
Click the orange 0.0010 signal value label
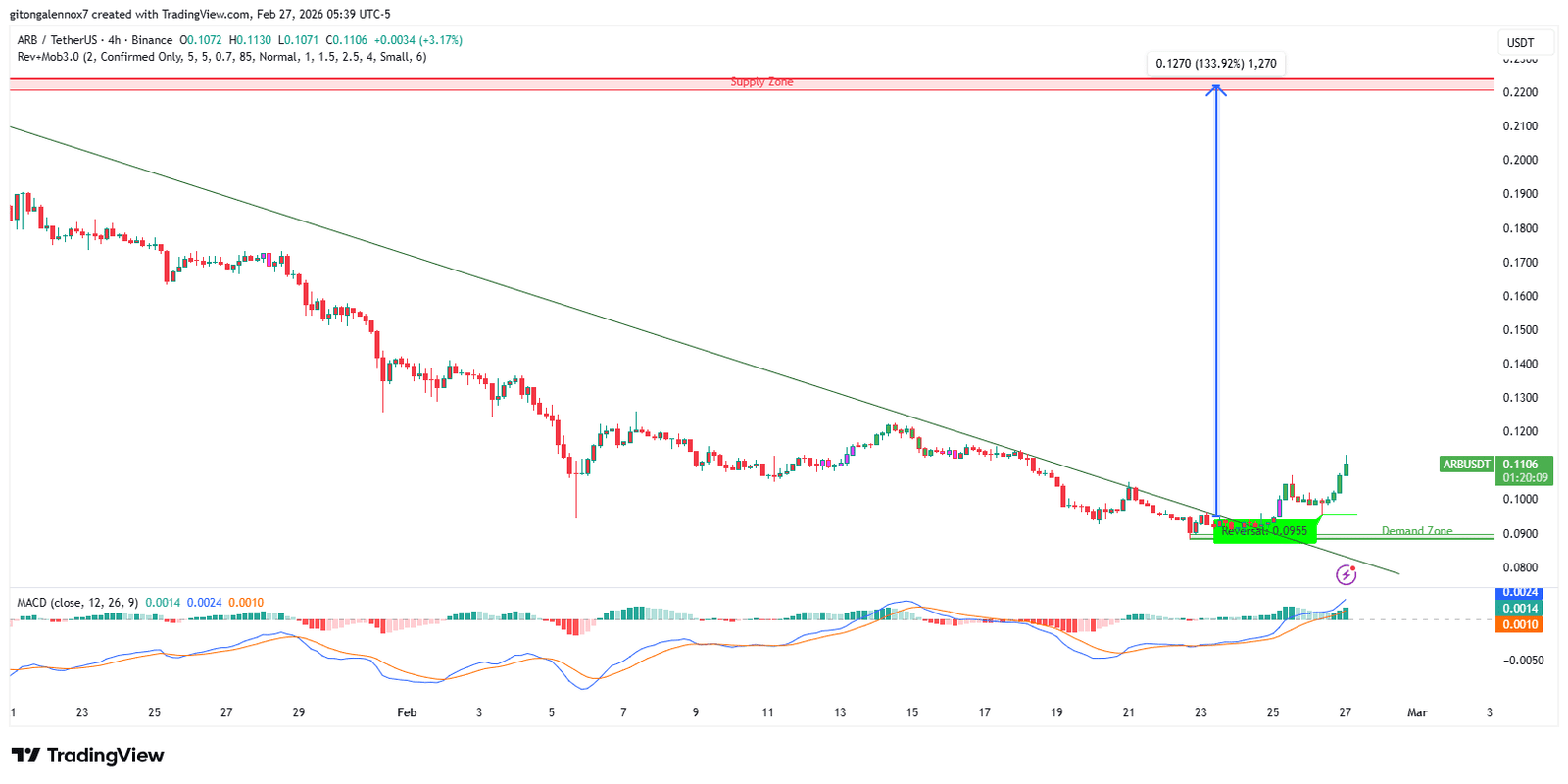1519,624
